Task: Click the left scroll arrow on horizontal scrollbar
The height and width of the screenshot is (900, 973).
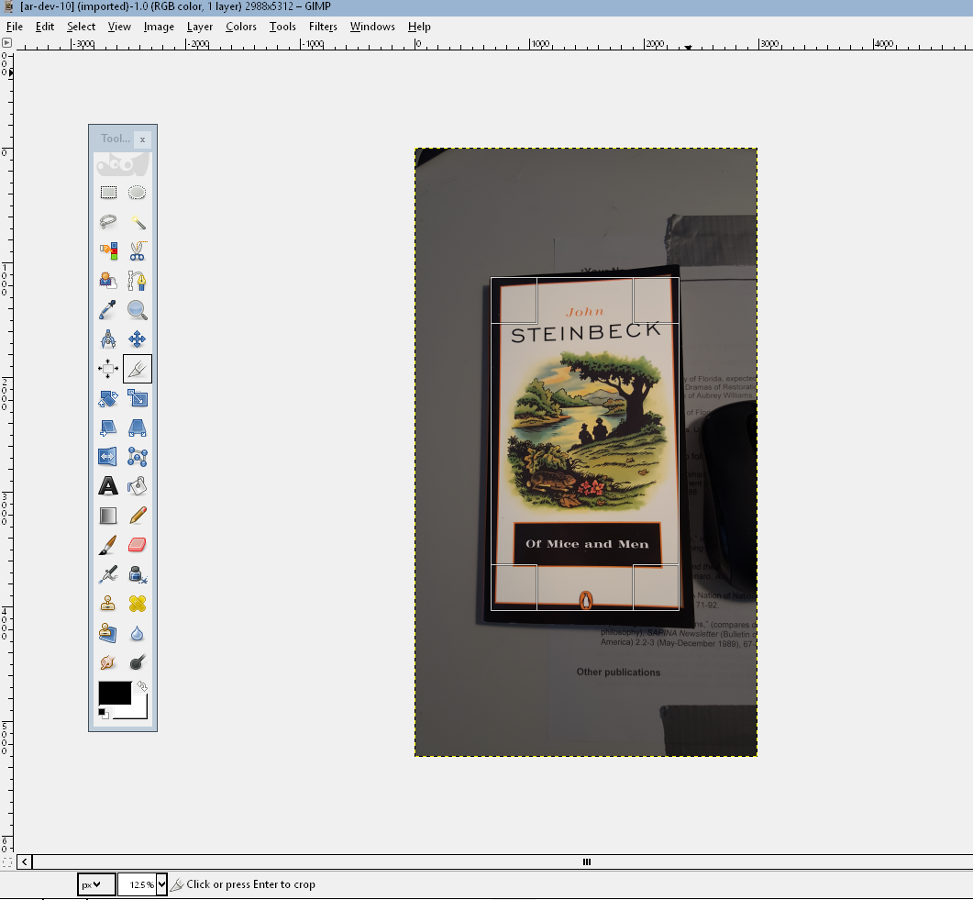Action: point(23,861)
